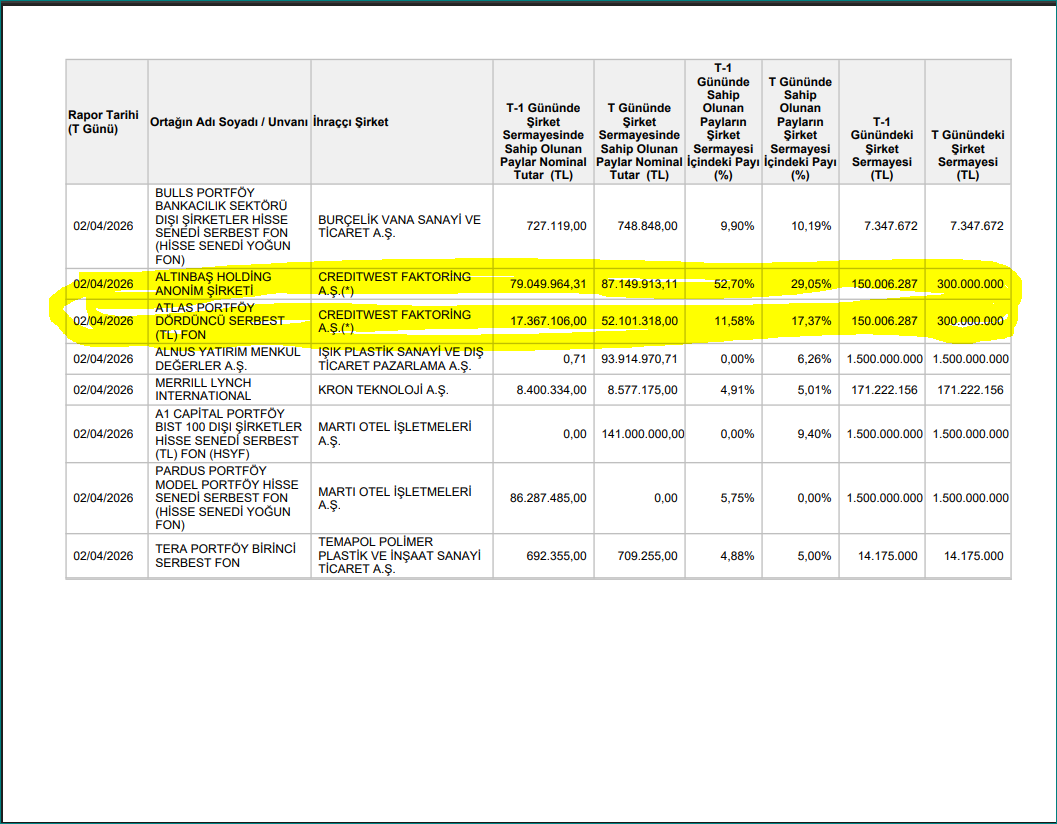
Task: Select the value 86.287.485,00
Action: [548, 498]
